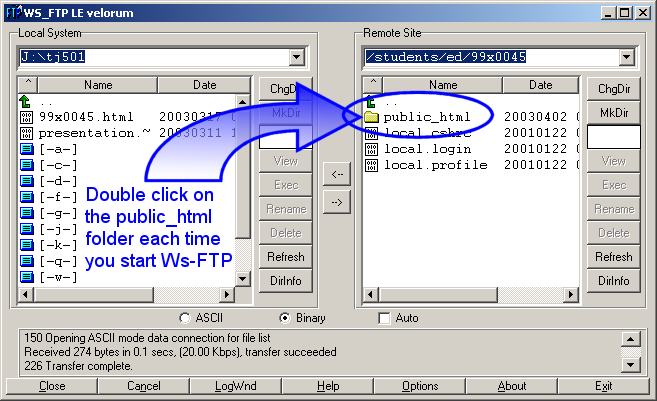
Task: Select ASCII transfer mode
Action: (184, 318)
